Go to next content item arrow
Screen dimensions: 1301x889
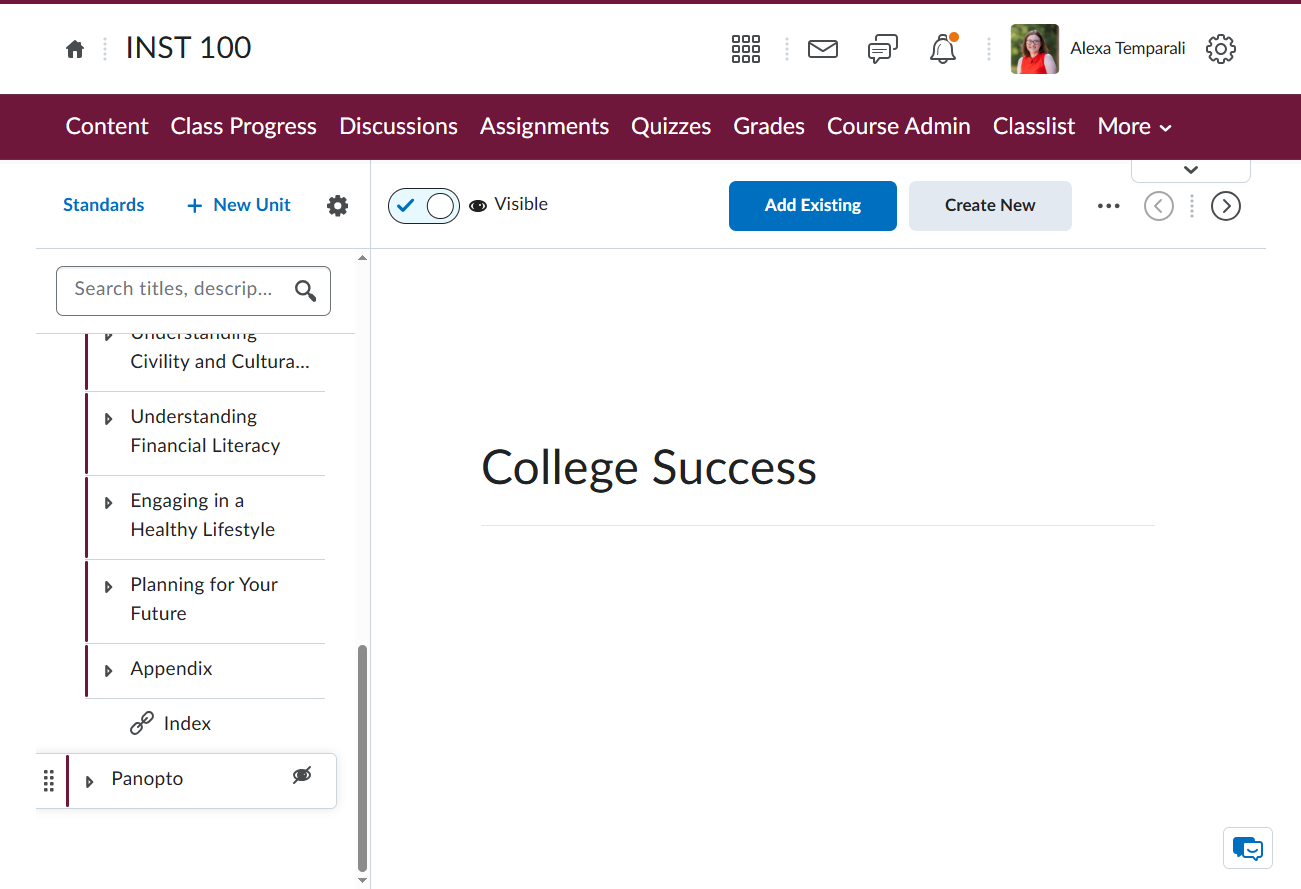(x=1226, y=206)
